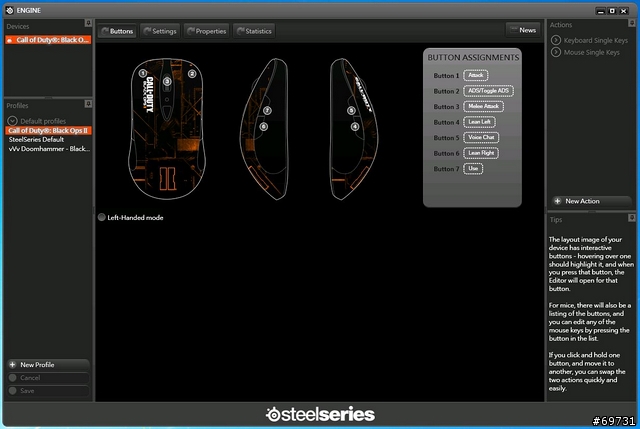Expand Keyboard Single Keys actions
This screenshot has width=640, height=429.
(x=556, y=40)
